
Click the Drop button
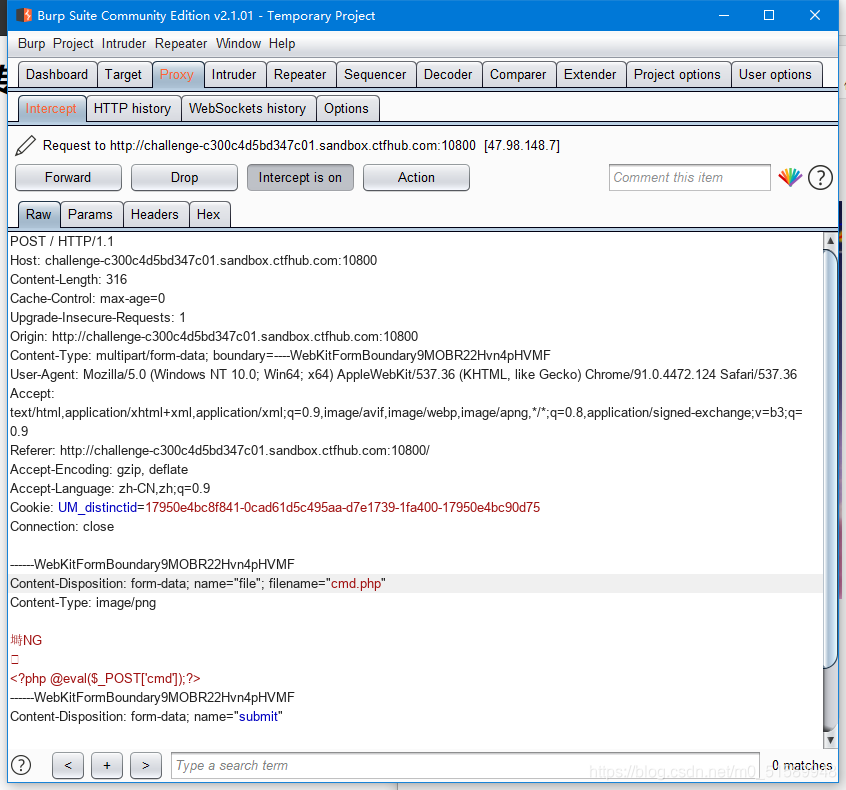[184, 178]
